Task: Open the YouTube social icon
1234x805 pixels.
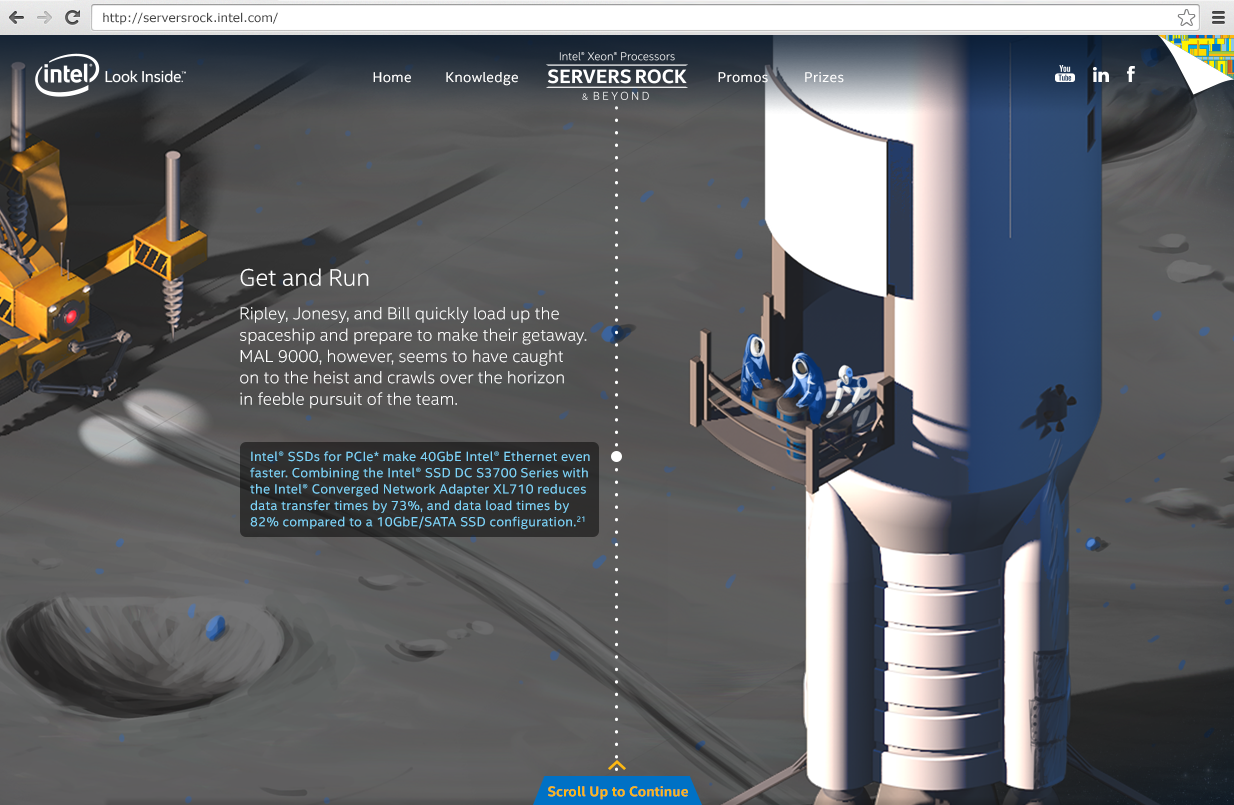Action: [1065, 74]
